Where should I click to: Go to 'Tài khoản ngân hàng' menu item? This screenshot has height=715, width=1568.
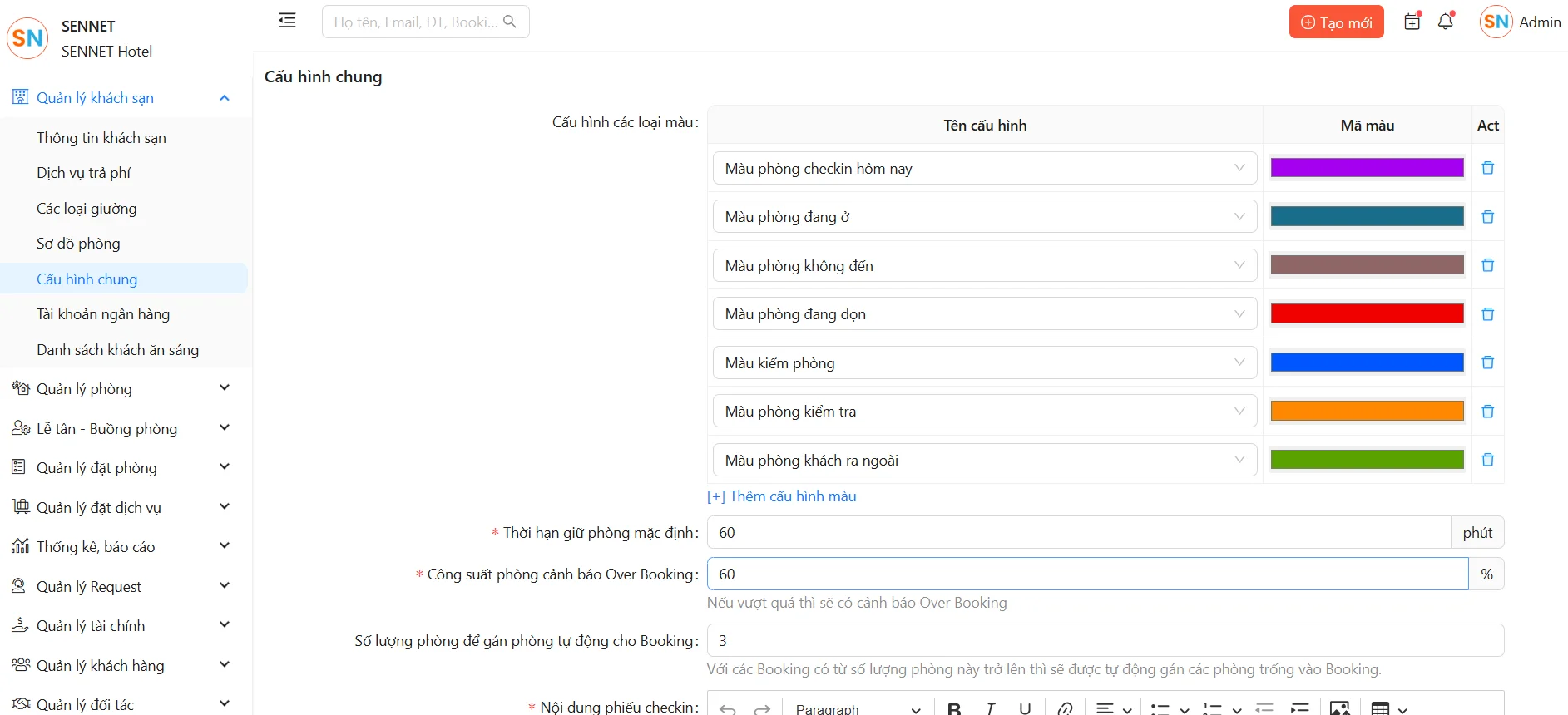103,314
